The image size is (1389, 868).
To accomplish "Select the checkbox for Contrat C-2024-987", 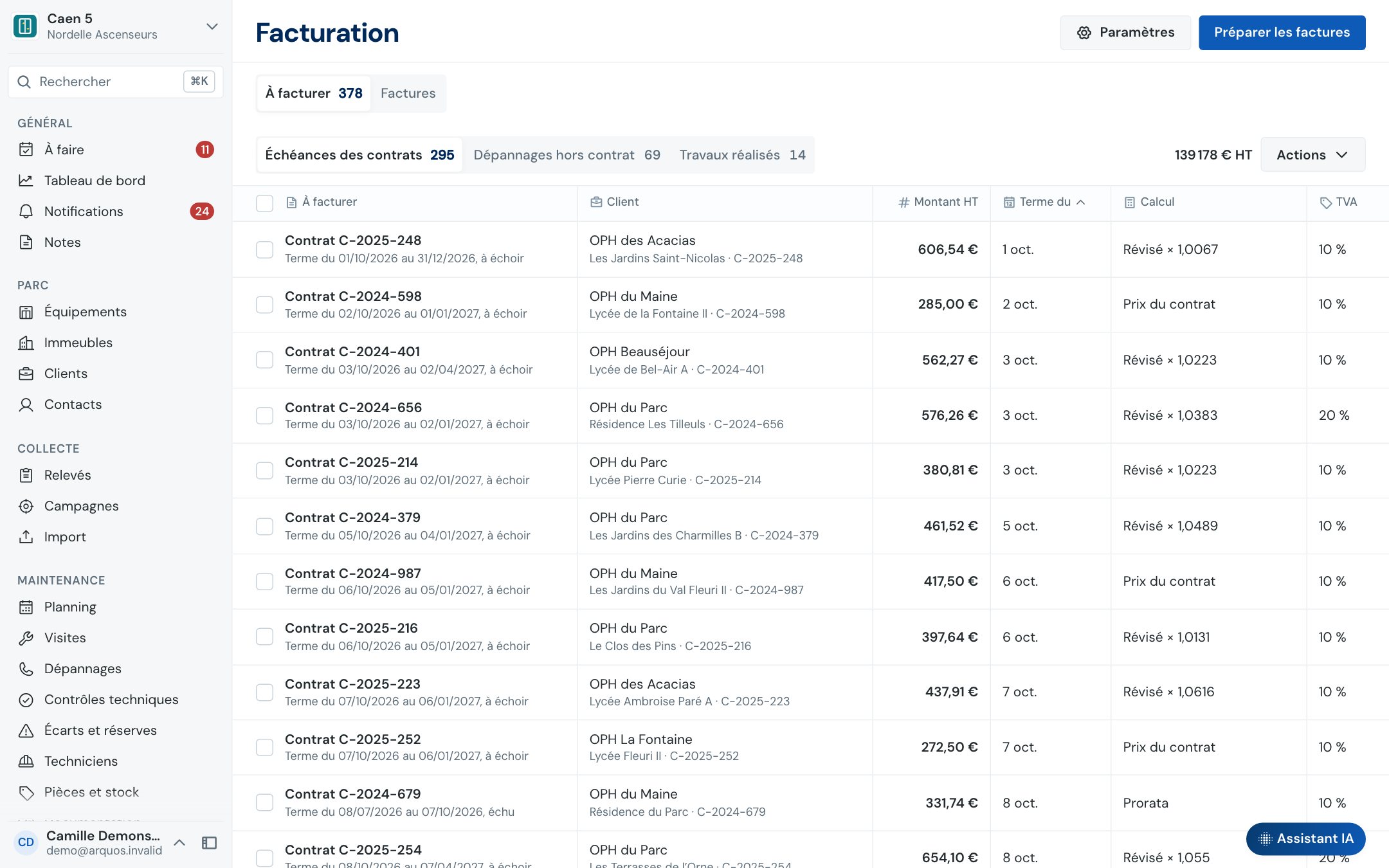I will point(264,581).
